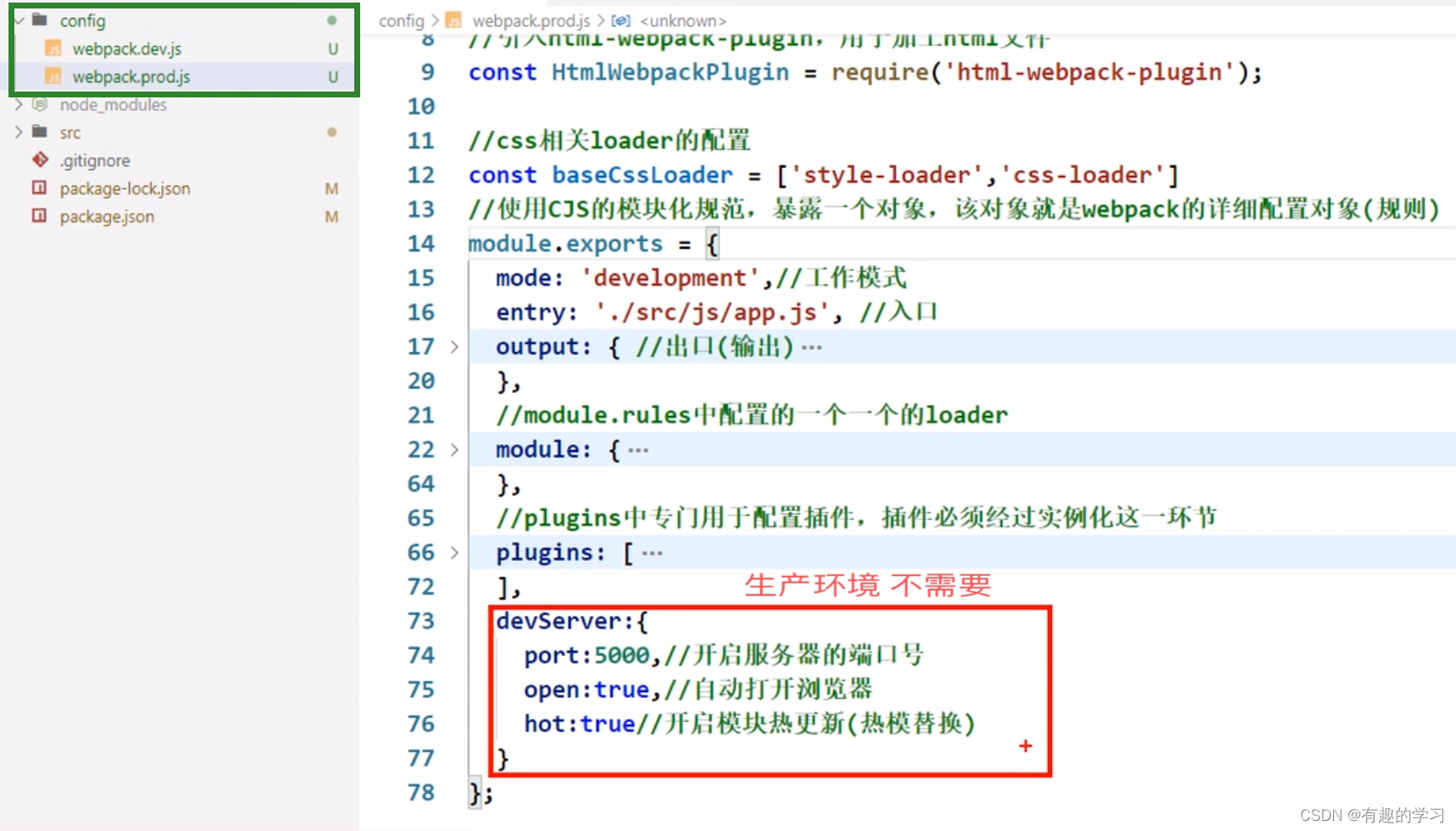The width and height of the screenshot is (1456, 831).
Task: Click the node_modules folder icon
Action: (x=40, y=104)
